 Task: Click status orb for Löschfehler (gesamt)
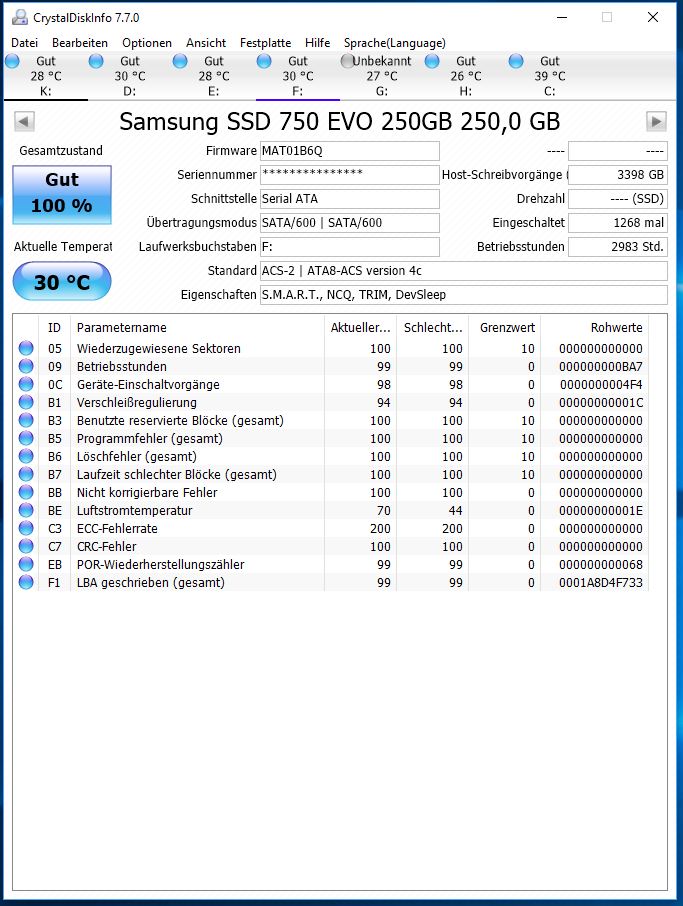point(26,456)
